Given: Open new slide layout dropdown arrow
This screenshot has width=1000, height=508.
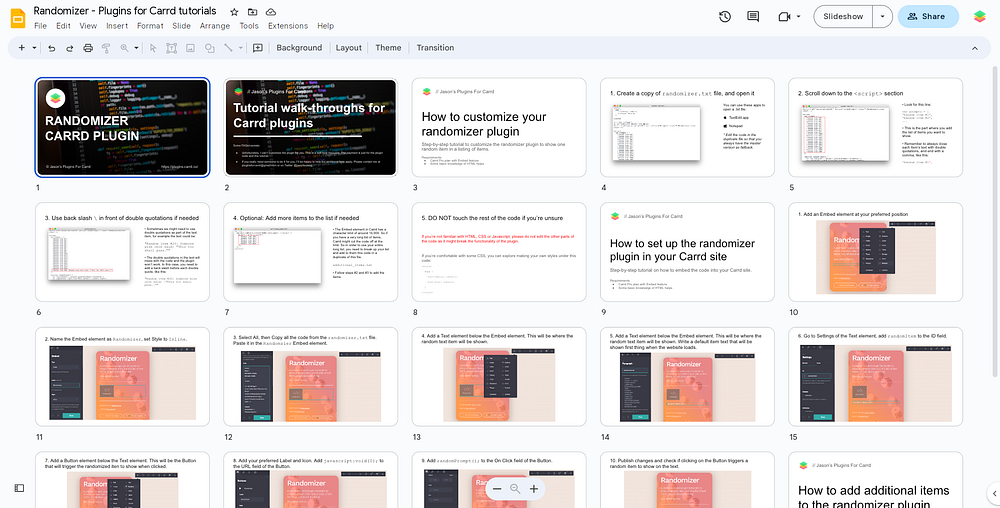Looking at the screenshot, I should (34, 48).
